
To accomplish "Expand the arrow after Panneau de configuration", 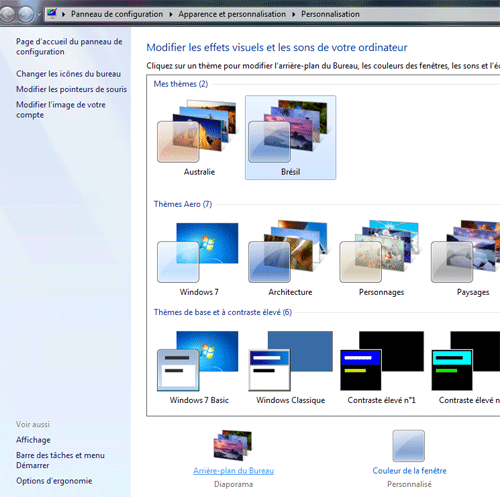I will pos(171,14).
